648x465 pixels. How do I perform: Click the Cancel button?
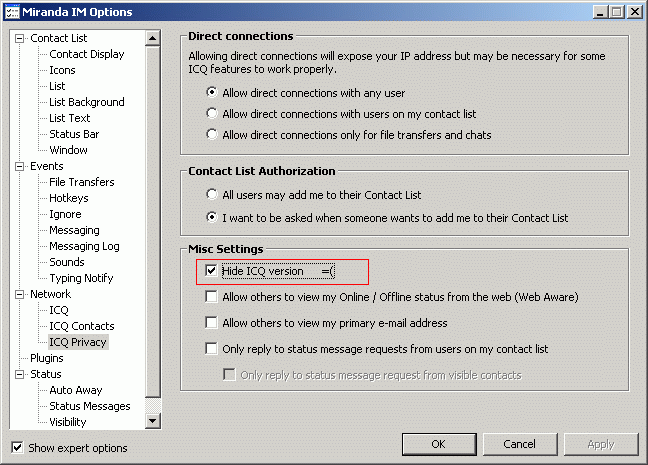[520, 444]
